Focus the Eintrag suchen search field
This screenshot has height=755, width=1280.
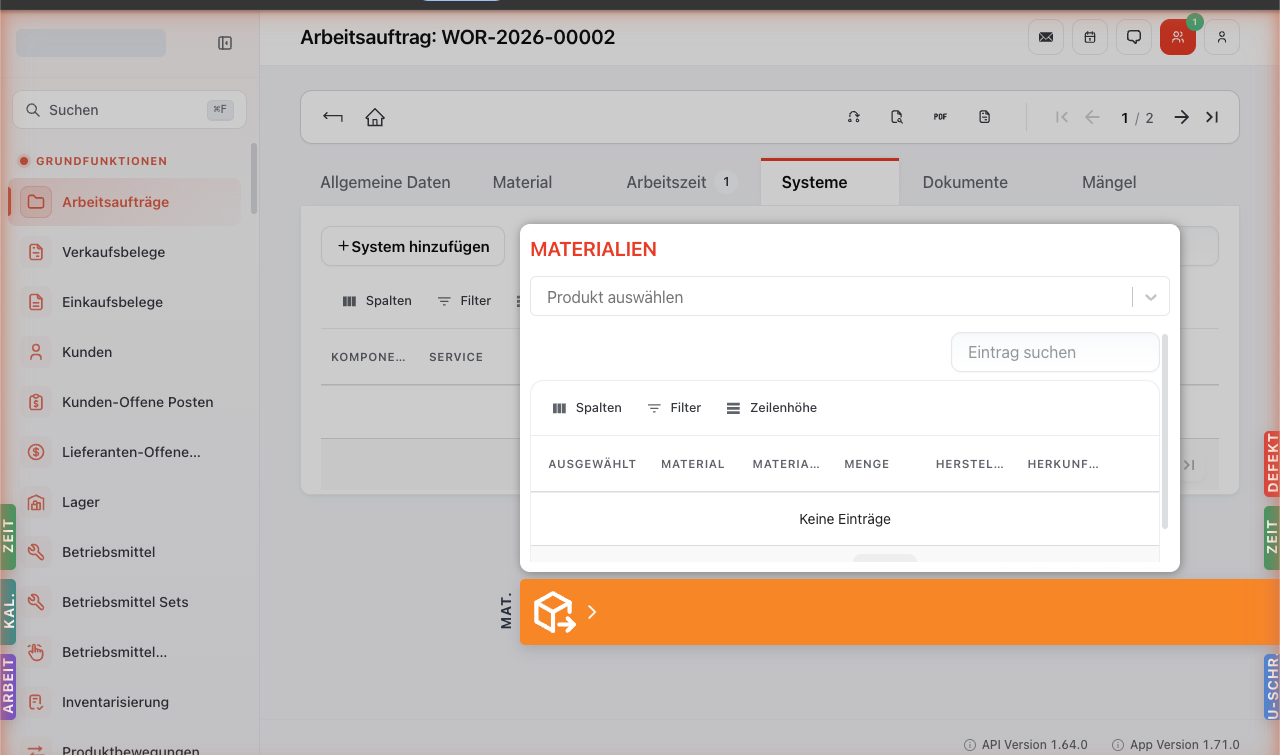pos(1055,352)
